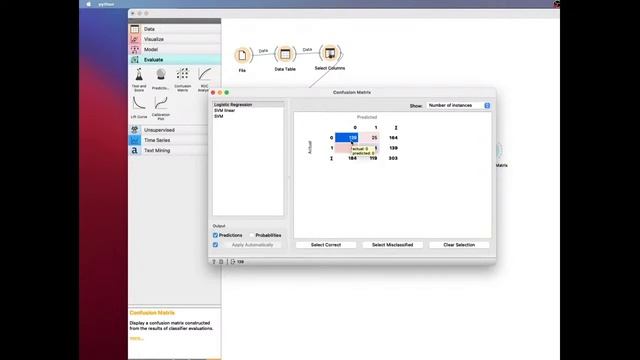Image resolution: width=640 pixels, height=360 pixels.
Task: Click the Clear Selection button
Action: click(459, 245)
